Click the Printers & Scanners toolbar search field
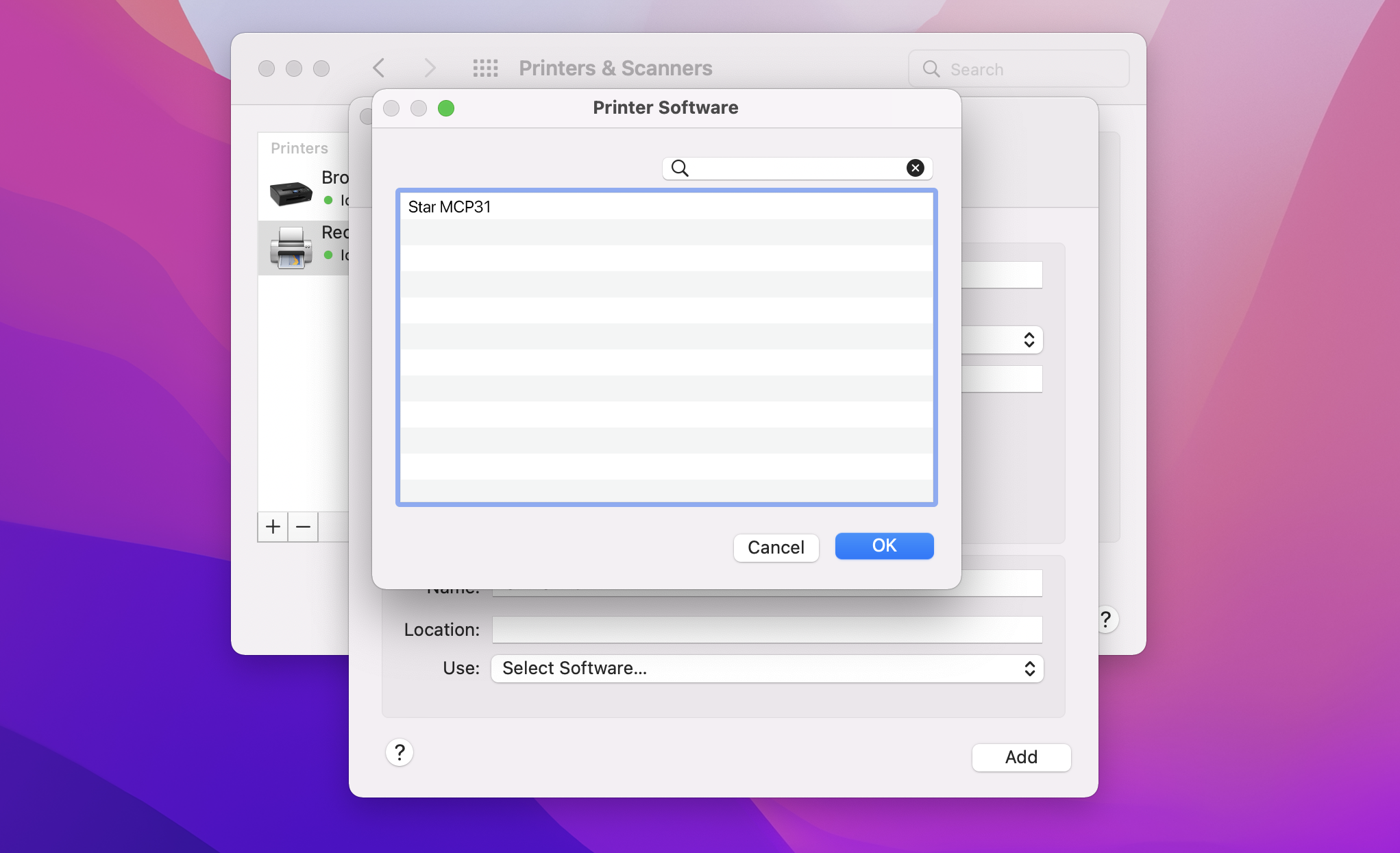The image size is (1400, 853). click(x=1018, y=69)
